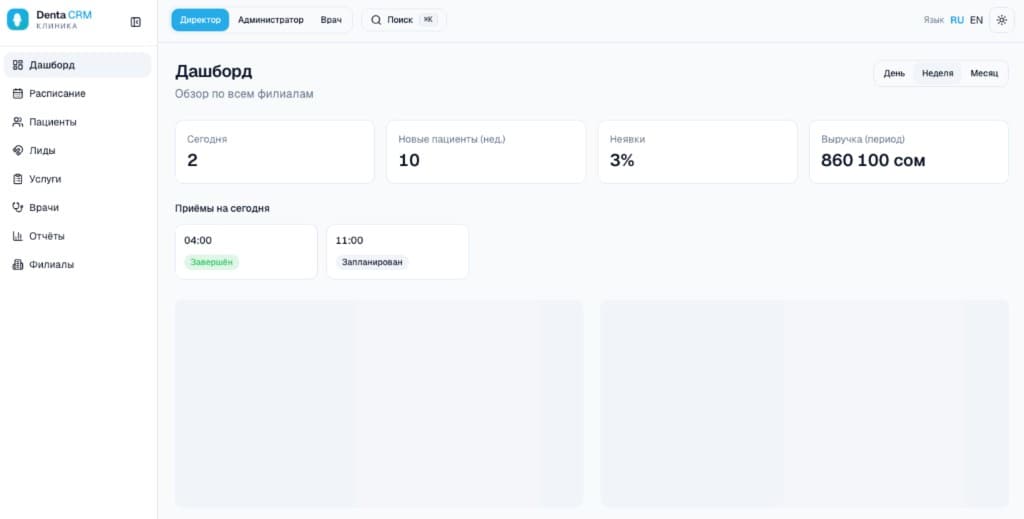Screen dimensions: 1024x519
Task: Switch role to Администратор
Action: point(271,20)
